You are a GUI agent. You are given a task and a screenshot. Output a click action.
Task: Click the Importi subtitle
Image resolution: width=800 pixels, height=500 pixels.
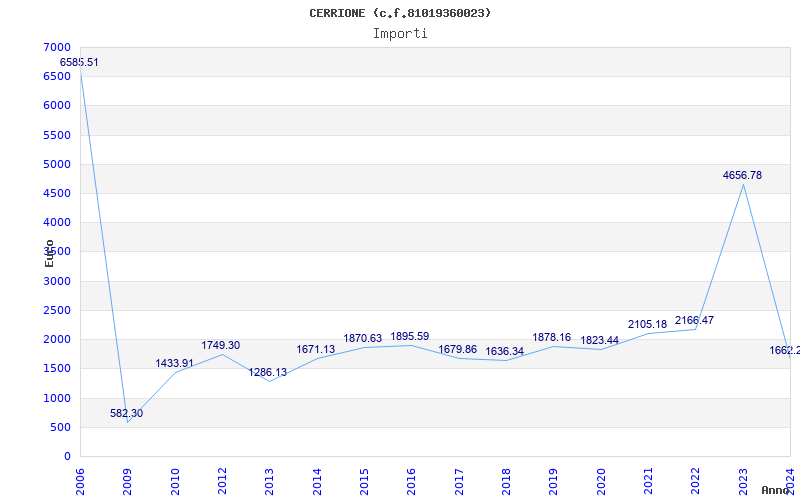point(400,34)
